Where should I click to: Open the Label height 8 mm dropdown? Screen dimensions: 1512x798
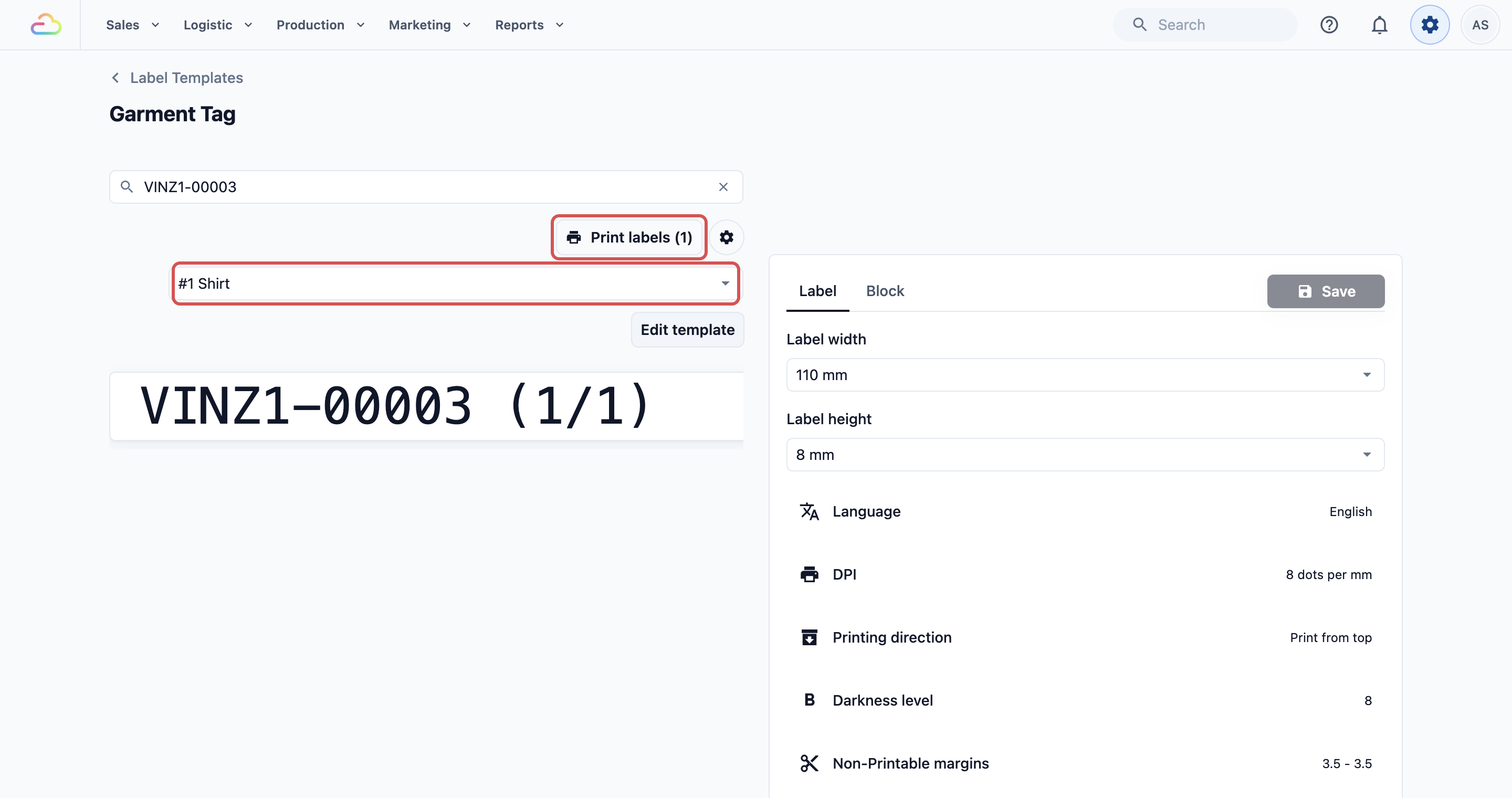tap(1085, 455)
